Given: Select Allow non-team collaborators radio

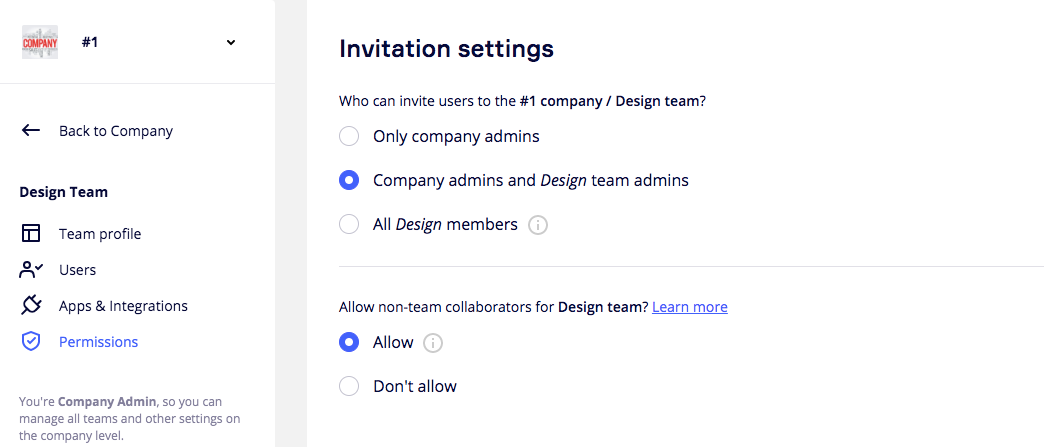Looking at the screenshot, I should [349, 342].
